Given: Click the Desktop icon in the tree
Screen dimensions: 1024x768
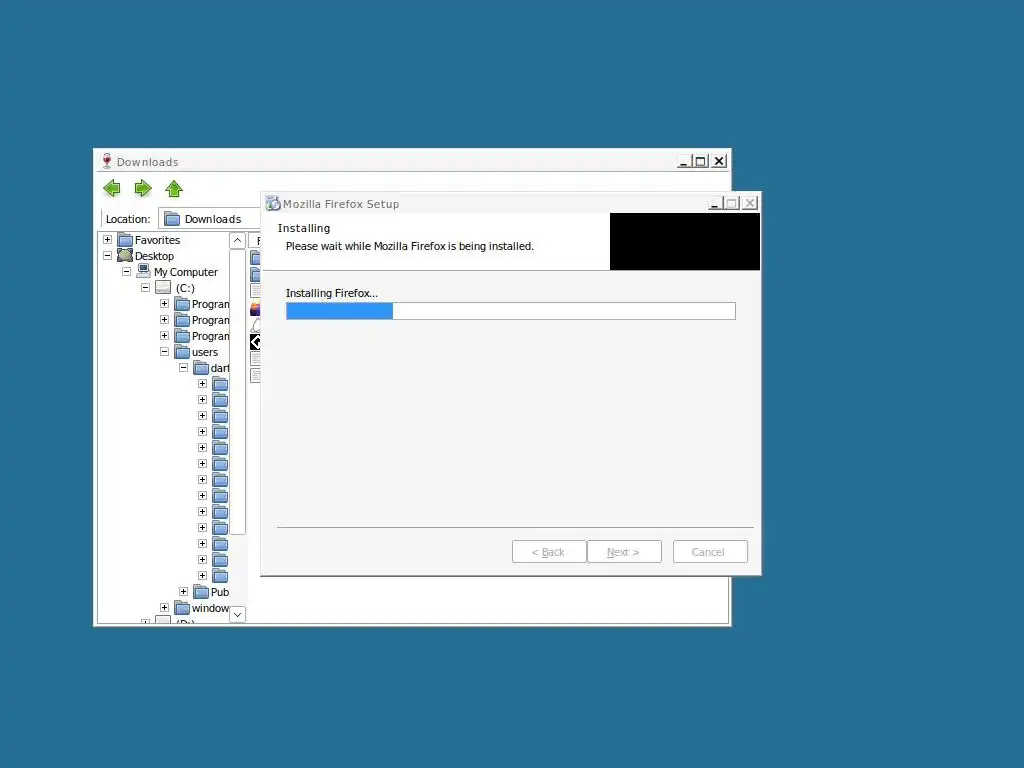Looking at the screenshot, I should pyautogui.click(x=125, y=255).
